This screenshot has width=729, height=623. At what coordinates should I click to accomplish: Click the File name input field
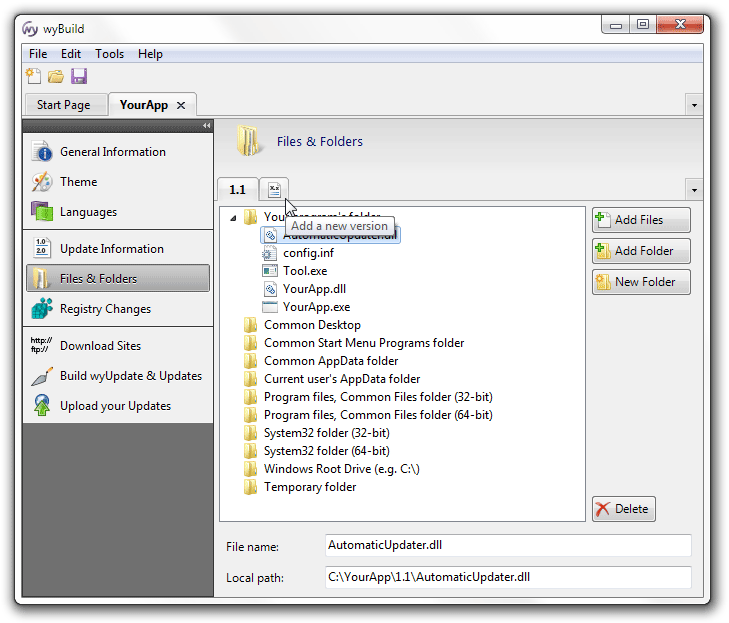point(508,545)
